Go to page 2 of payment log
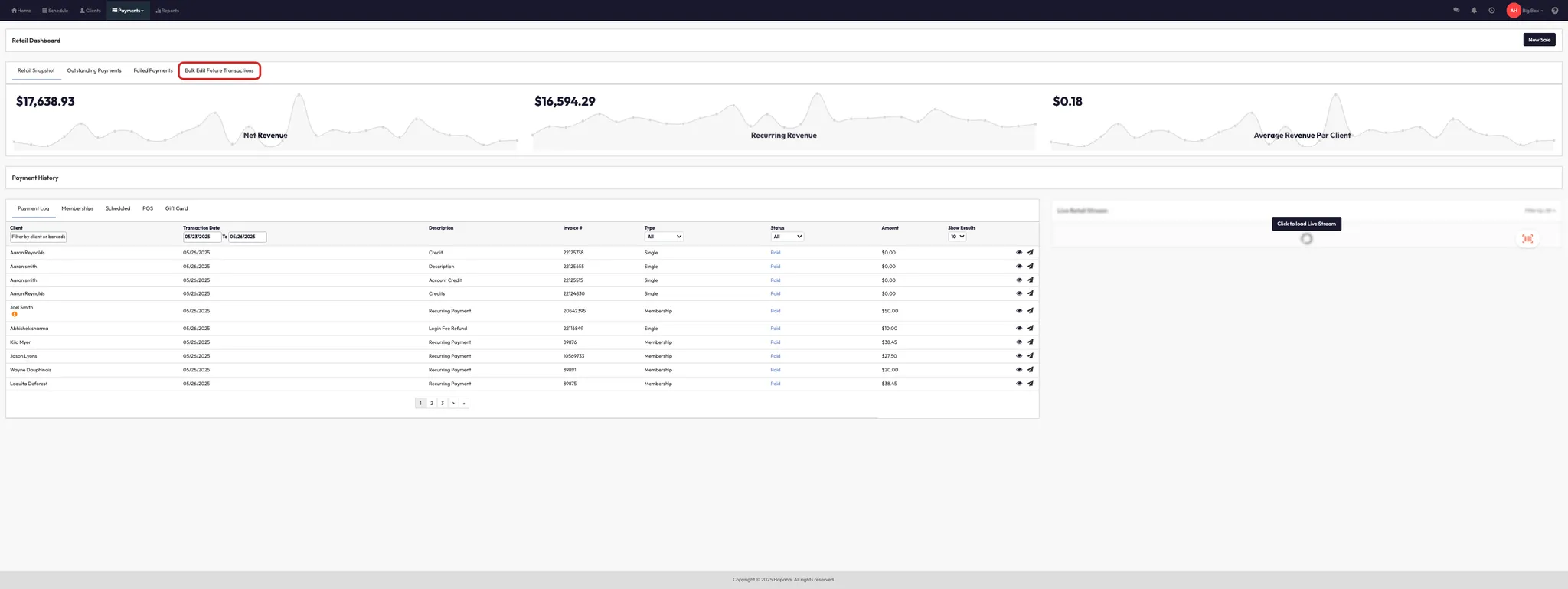The height and width of the screenshot is (589, 1568). coord(432,403)
